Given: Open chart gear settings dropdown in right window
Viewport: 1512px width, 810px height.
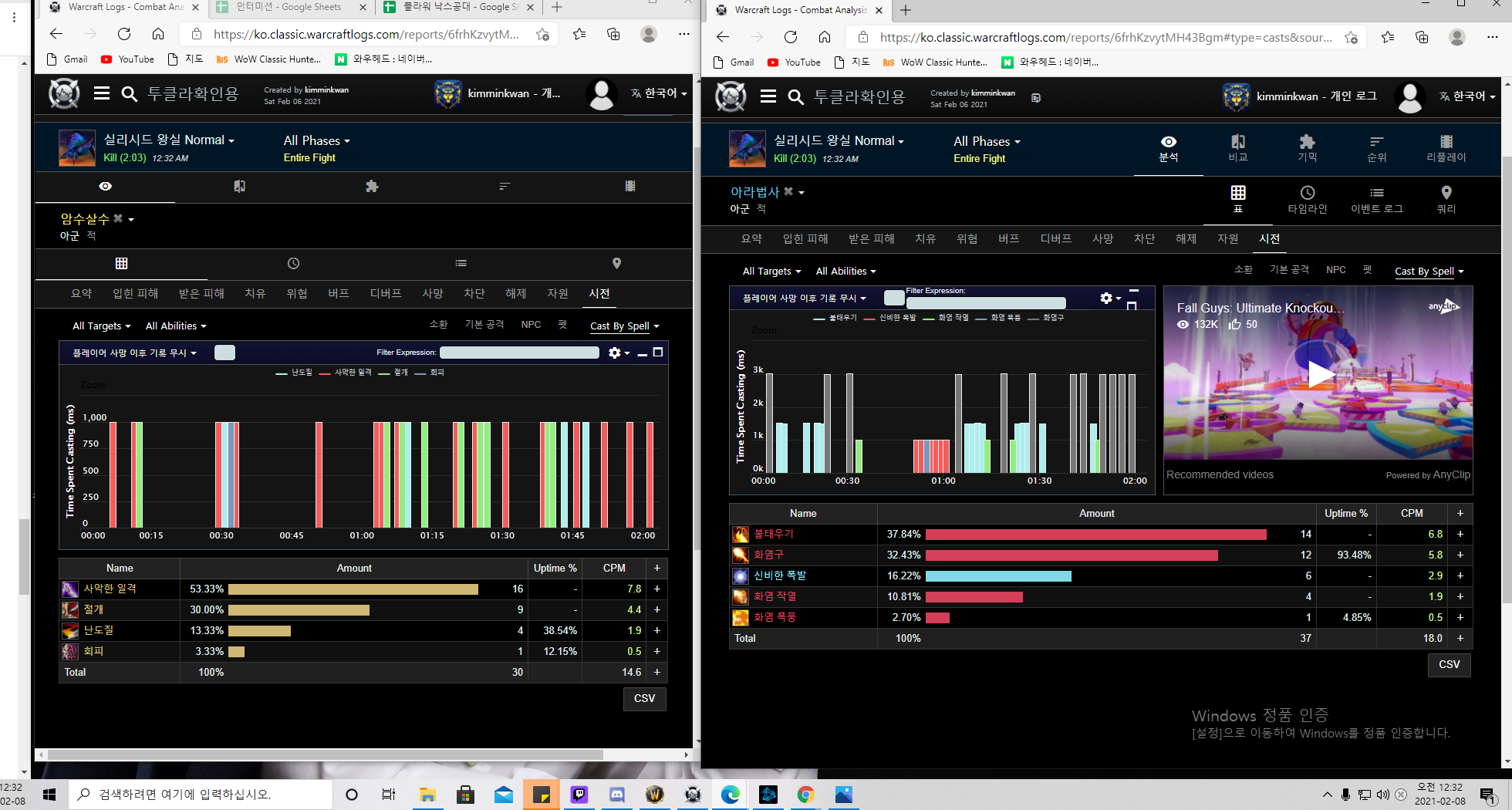Looking at the screenshot, I should (1111, 299).
